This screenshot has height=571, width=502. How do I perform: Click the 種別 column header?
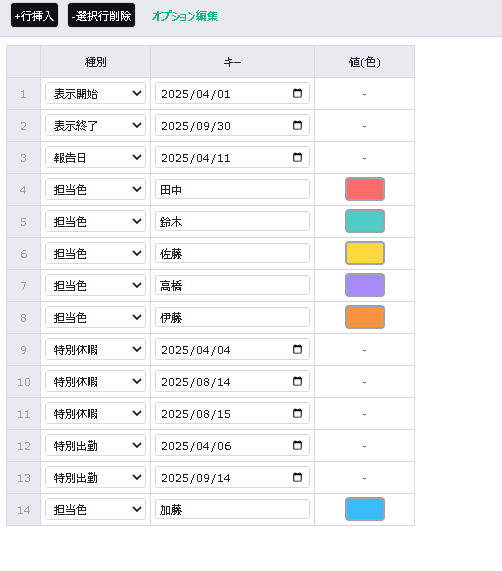(95, 62)
